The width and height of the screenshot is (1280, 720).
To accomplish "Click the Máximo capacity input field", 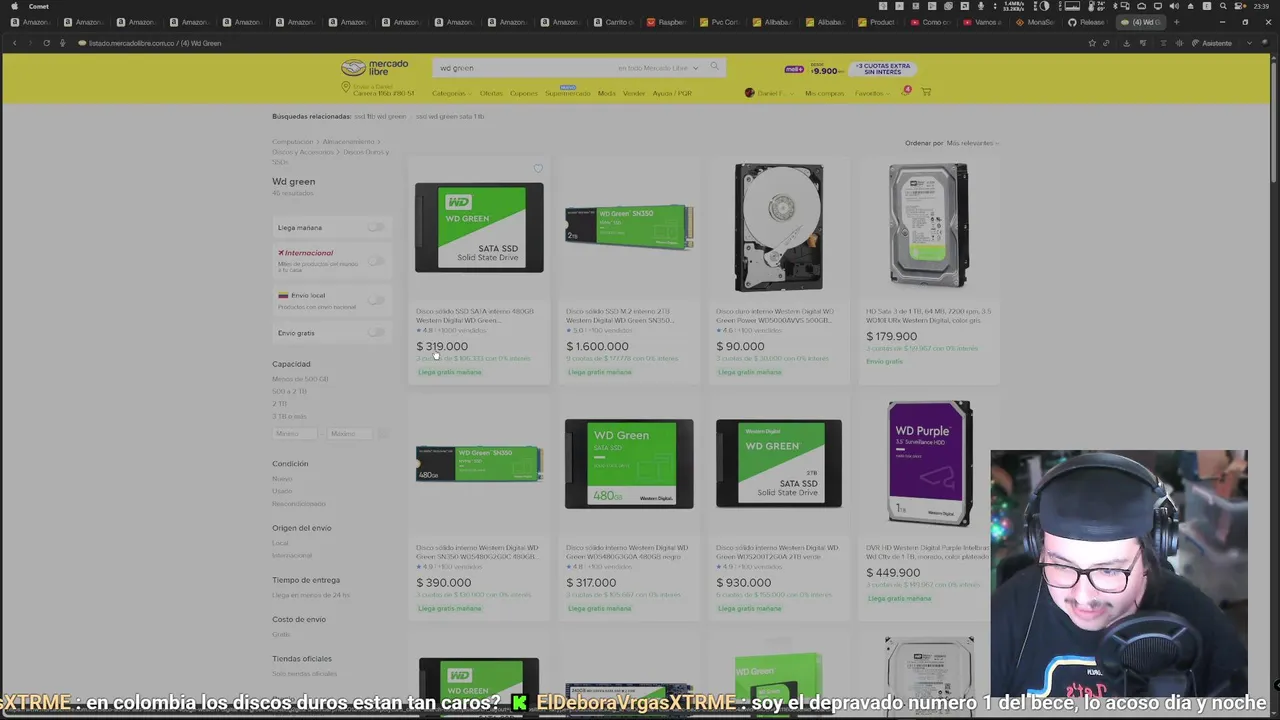I will point(350,433).
